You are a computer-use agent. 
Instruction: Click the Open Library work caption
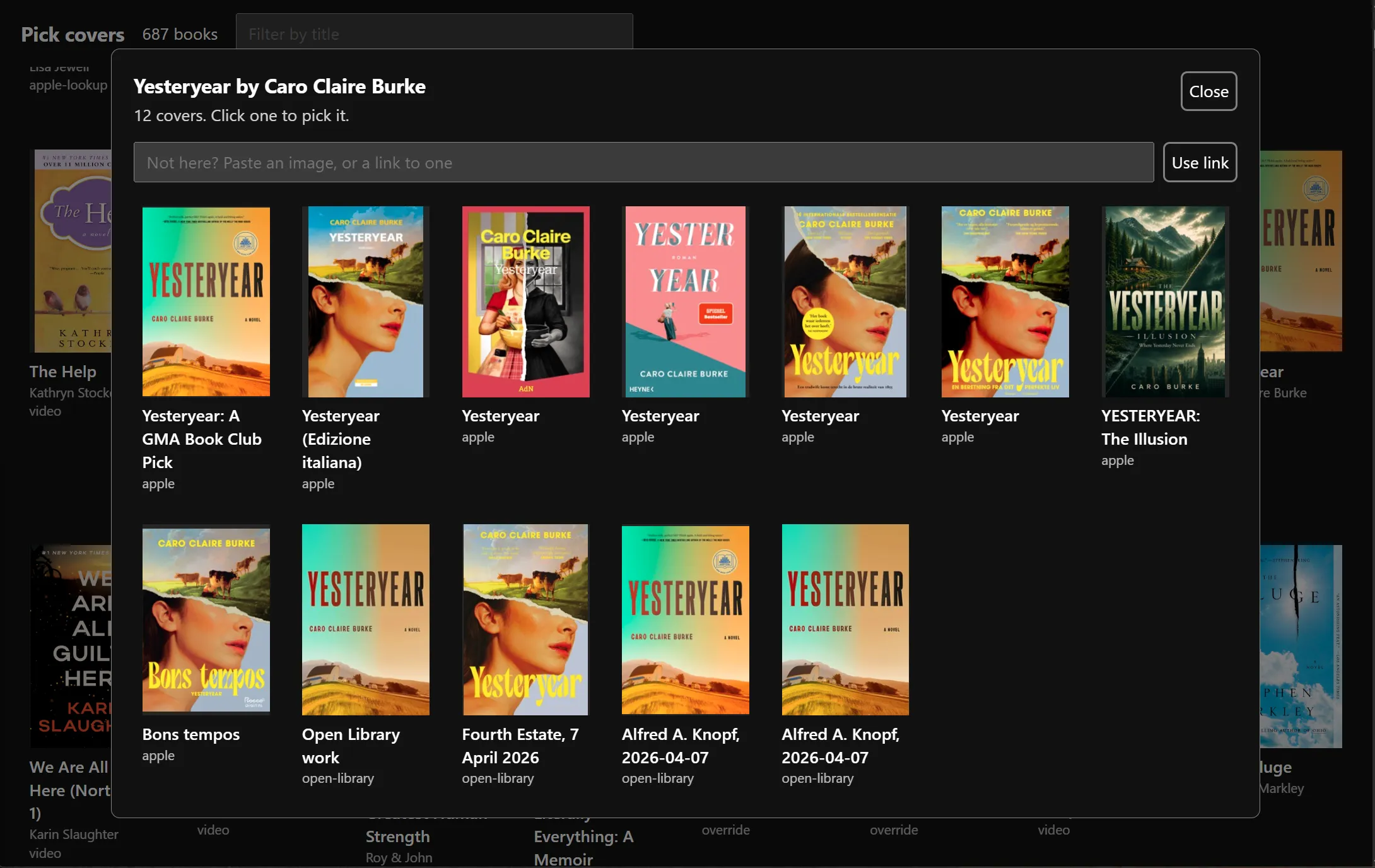click(x=351, y=746)
